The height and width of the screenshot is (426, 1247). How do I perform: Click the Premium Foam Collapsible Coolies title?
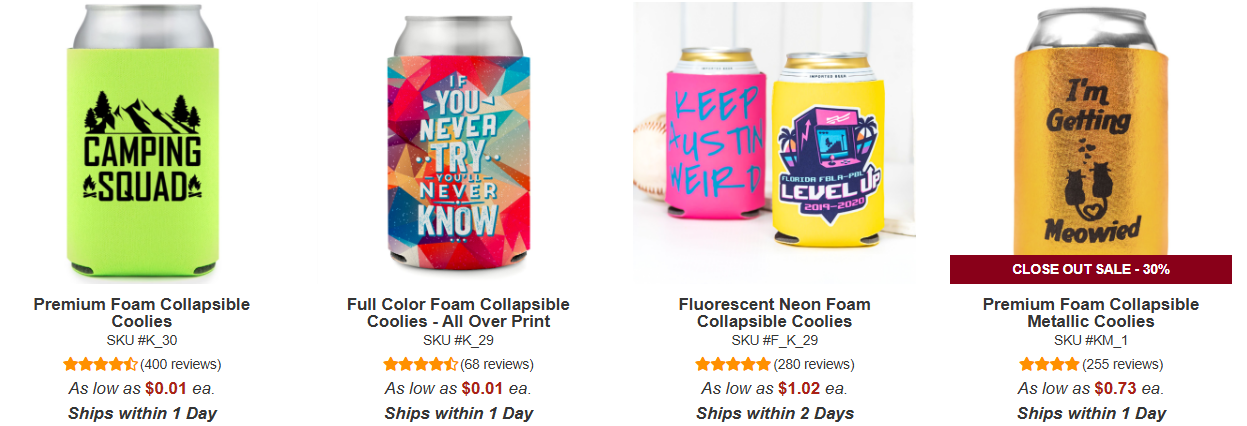[x=142, y=313]
